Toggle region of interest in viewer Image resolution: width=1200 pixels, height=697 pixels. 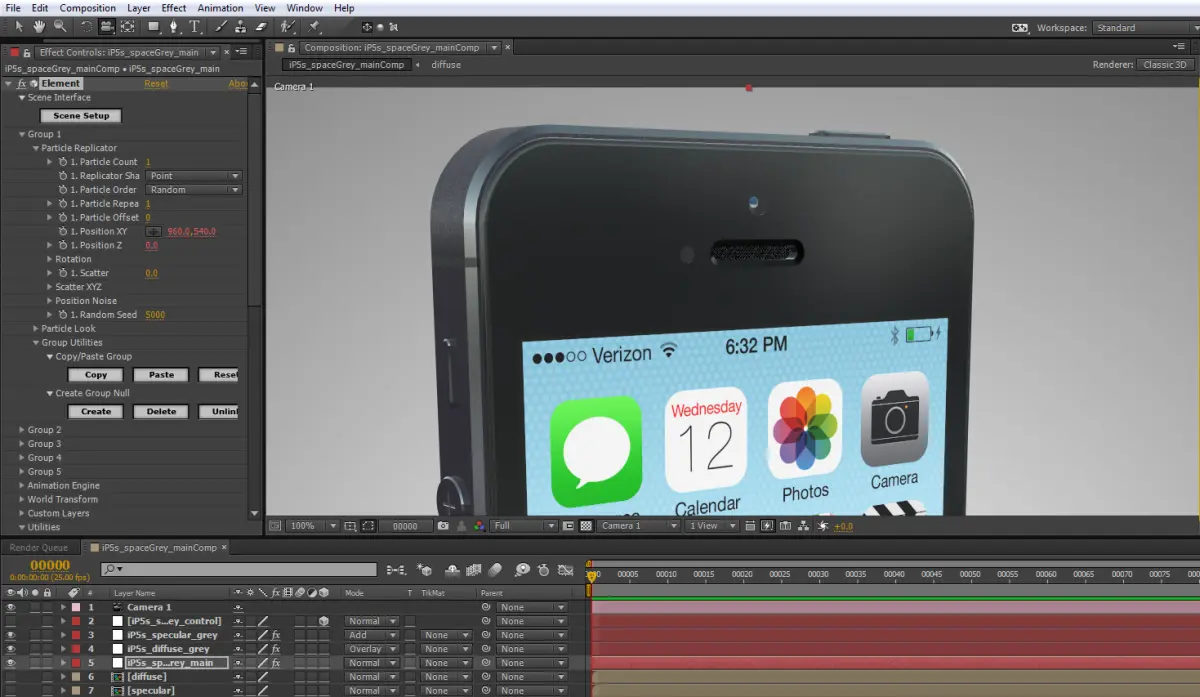tap(567, 526)
